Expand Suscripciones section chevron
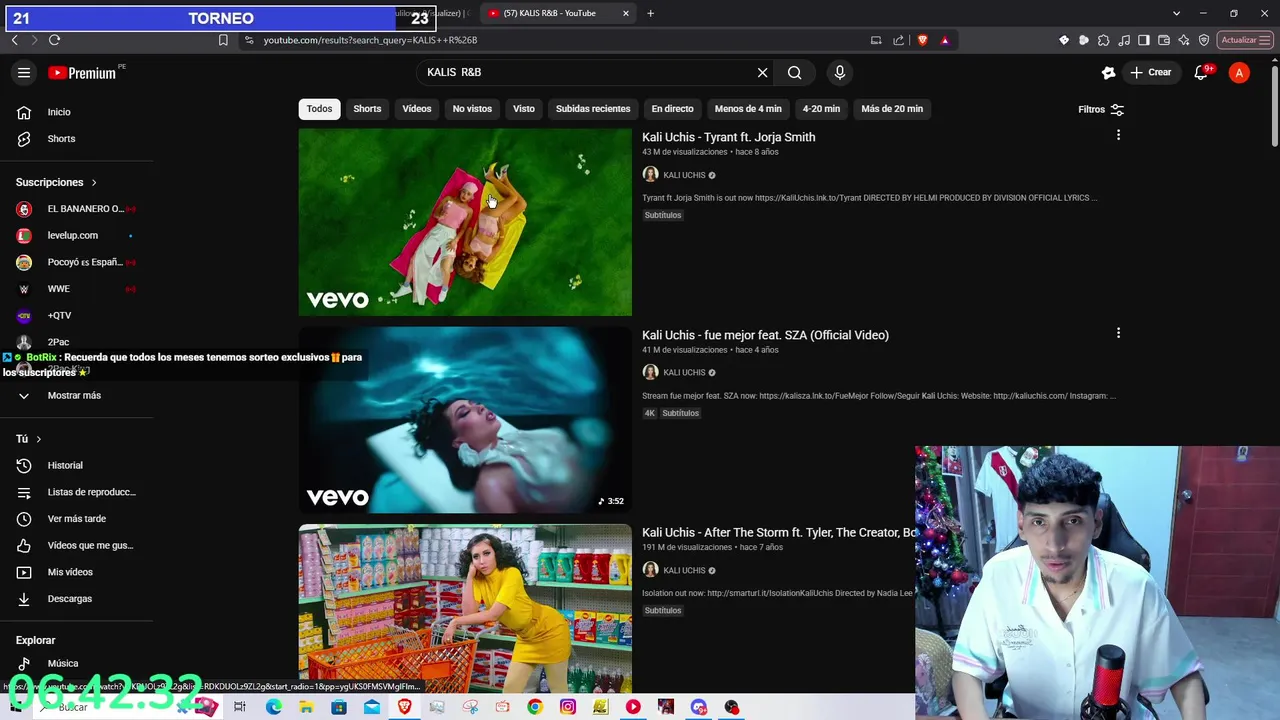1280x720 pixels. point(94,182)
